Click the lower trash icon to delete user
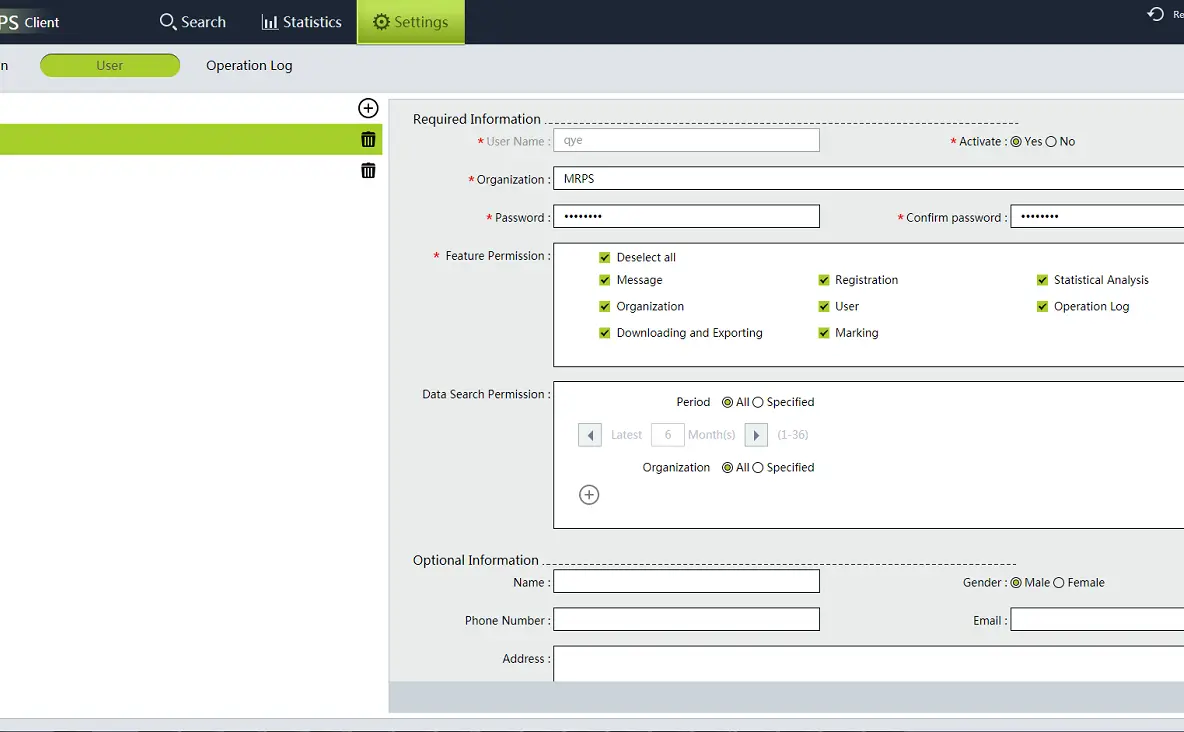 [368, 170]
